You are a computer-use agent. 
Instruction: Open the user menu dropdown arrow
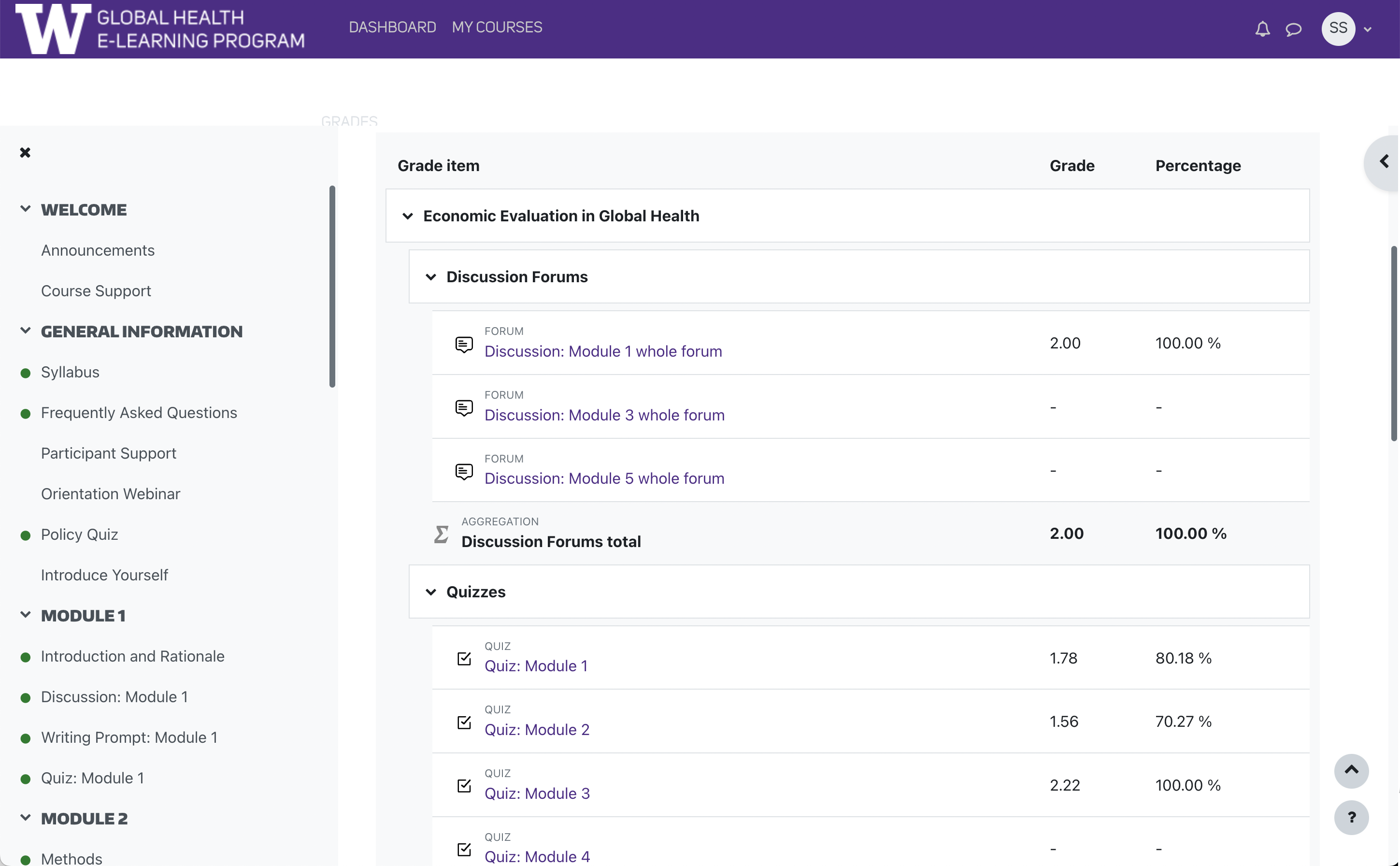coord(1367,29)
